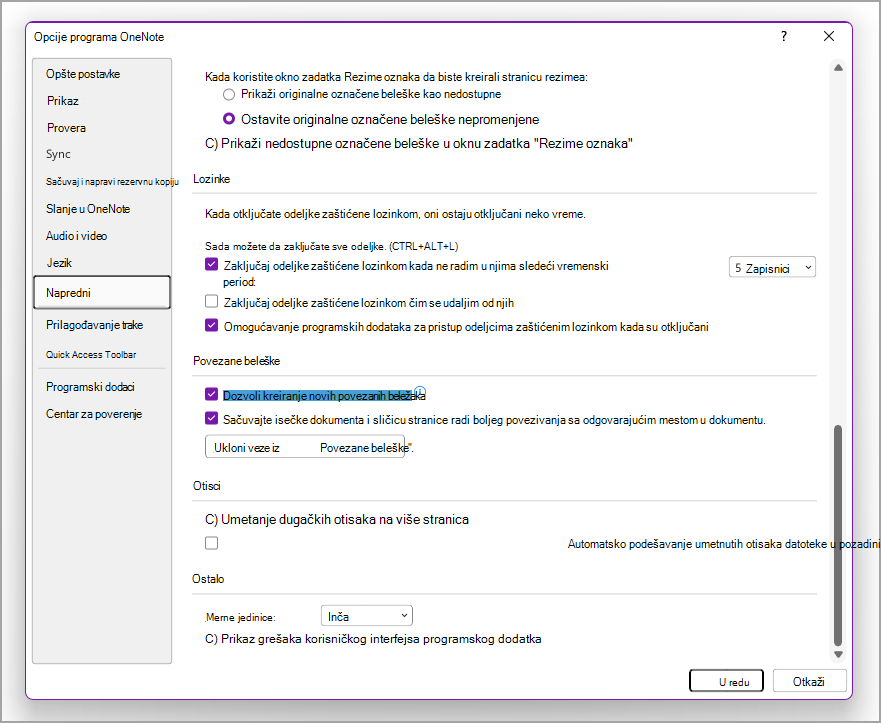Open the 'Inča' measurement units dropdown
The width and height of the screenshot is (881, 723).
tap(367, 616)
